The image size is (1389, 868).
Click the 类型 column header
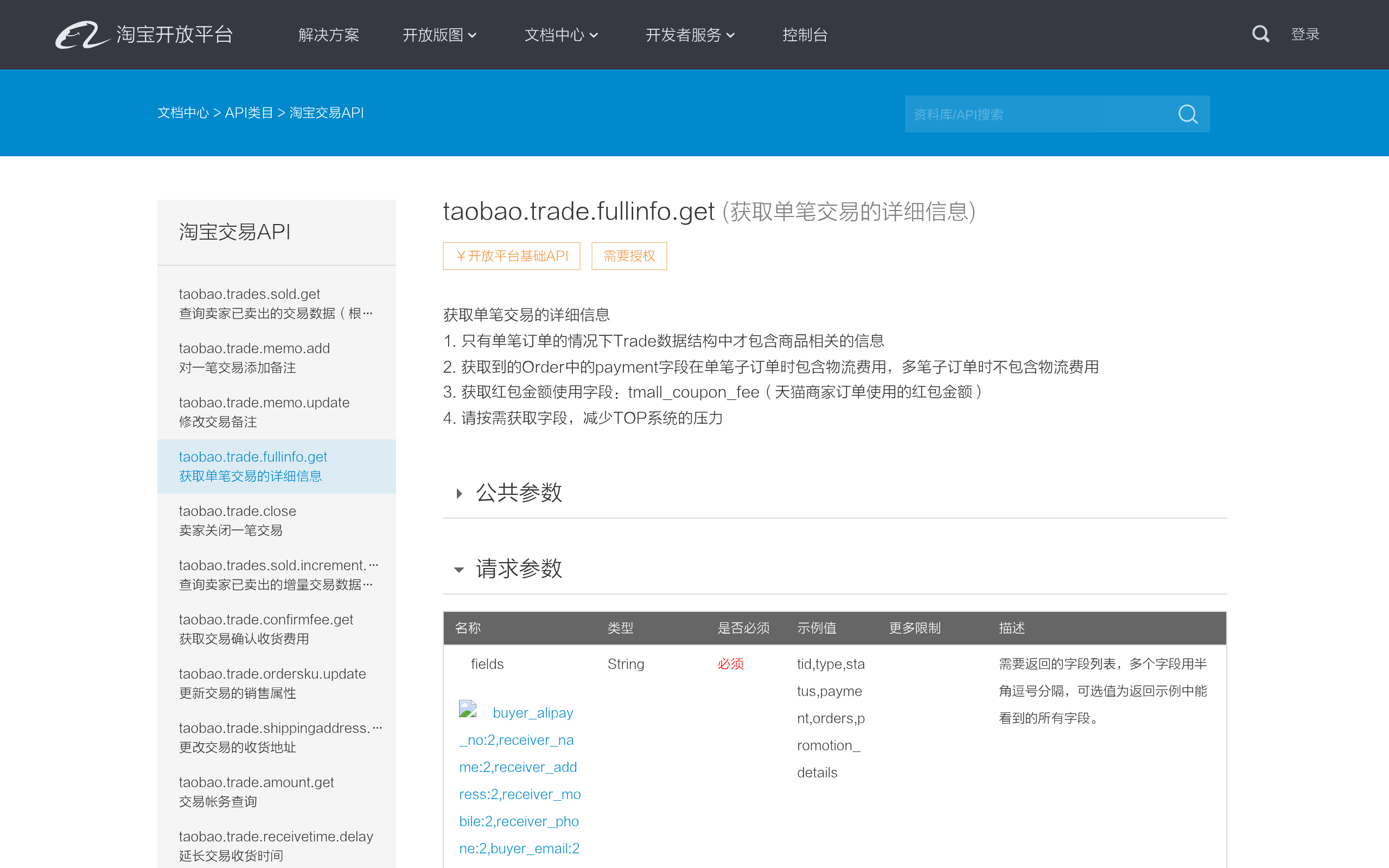click(621, 628)
